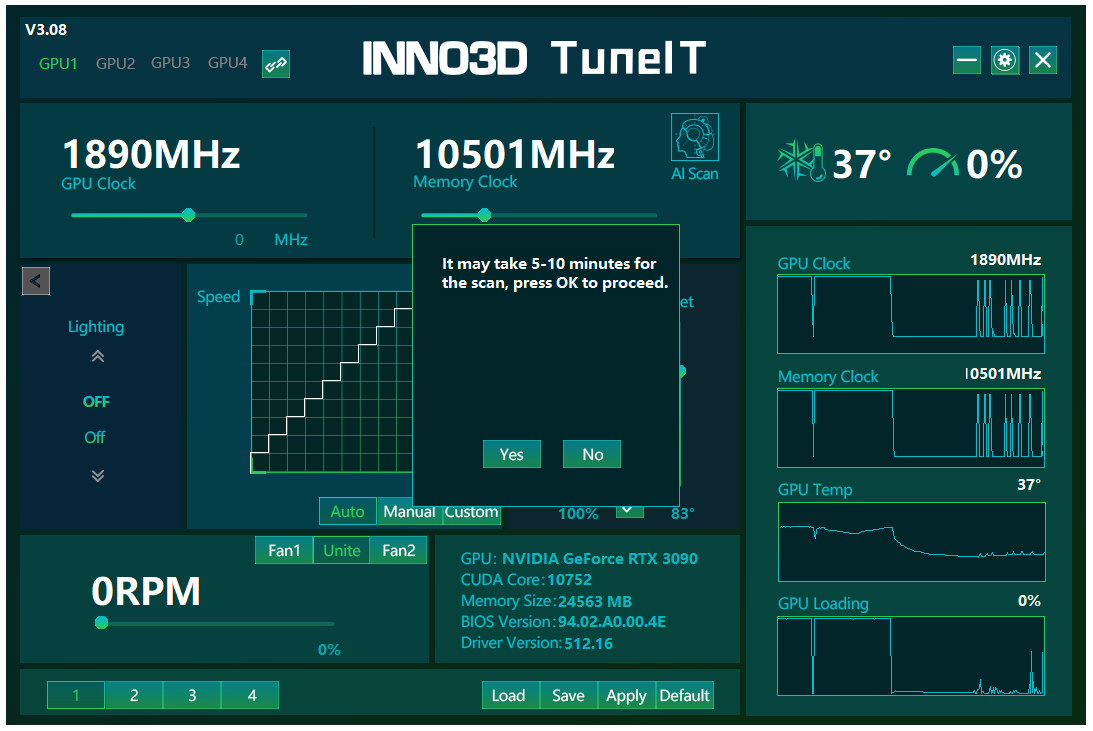The width and height of the screenshot is (1093, 731).
Task: Click the Memory Clock history graph
Action: tap(910, 428)
